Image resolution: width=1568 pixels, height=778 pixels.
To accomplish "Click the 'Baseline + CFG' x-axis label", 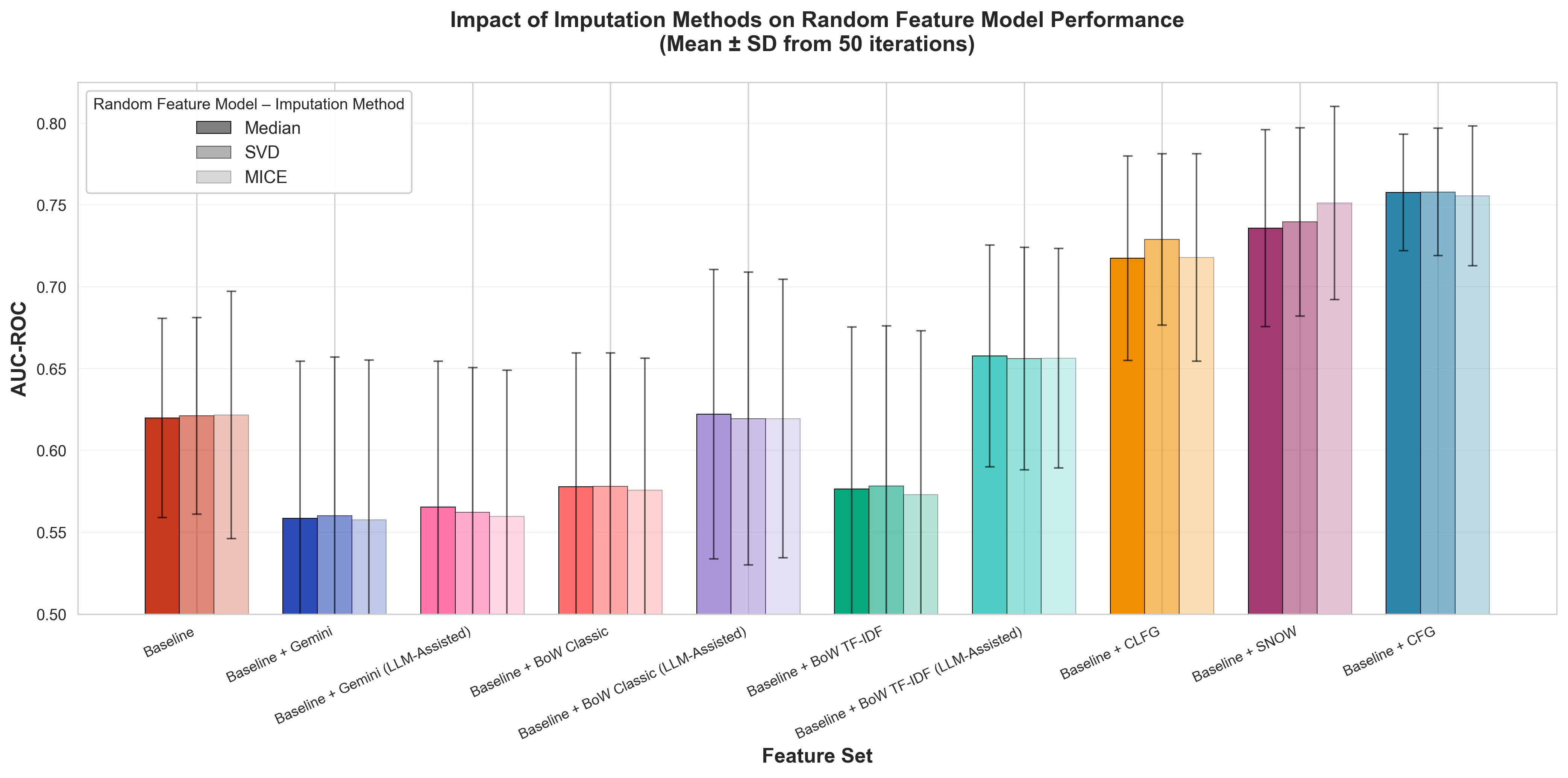I will click(1389, 651).
